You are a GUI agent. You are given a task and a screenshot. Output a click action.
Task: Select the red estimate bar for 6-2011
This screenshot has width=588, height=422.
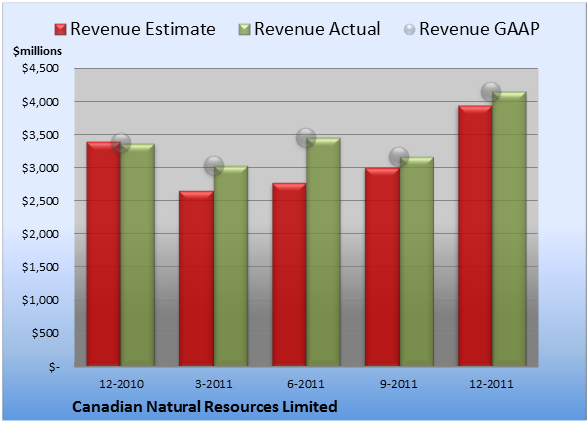coord(289,274)
